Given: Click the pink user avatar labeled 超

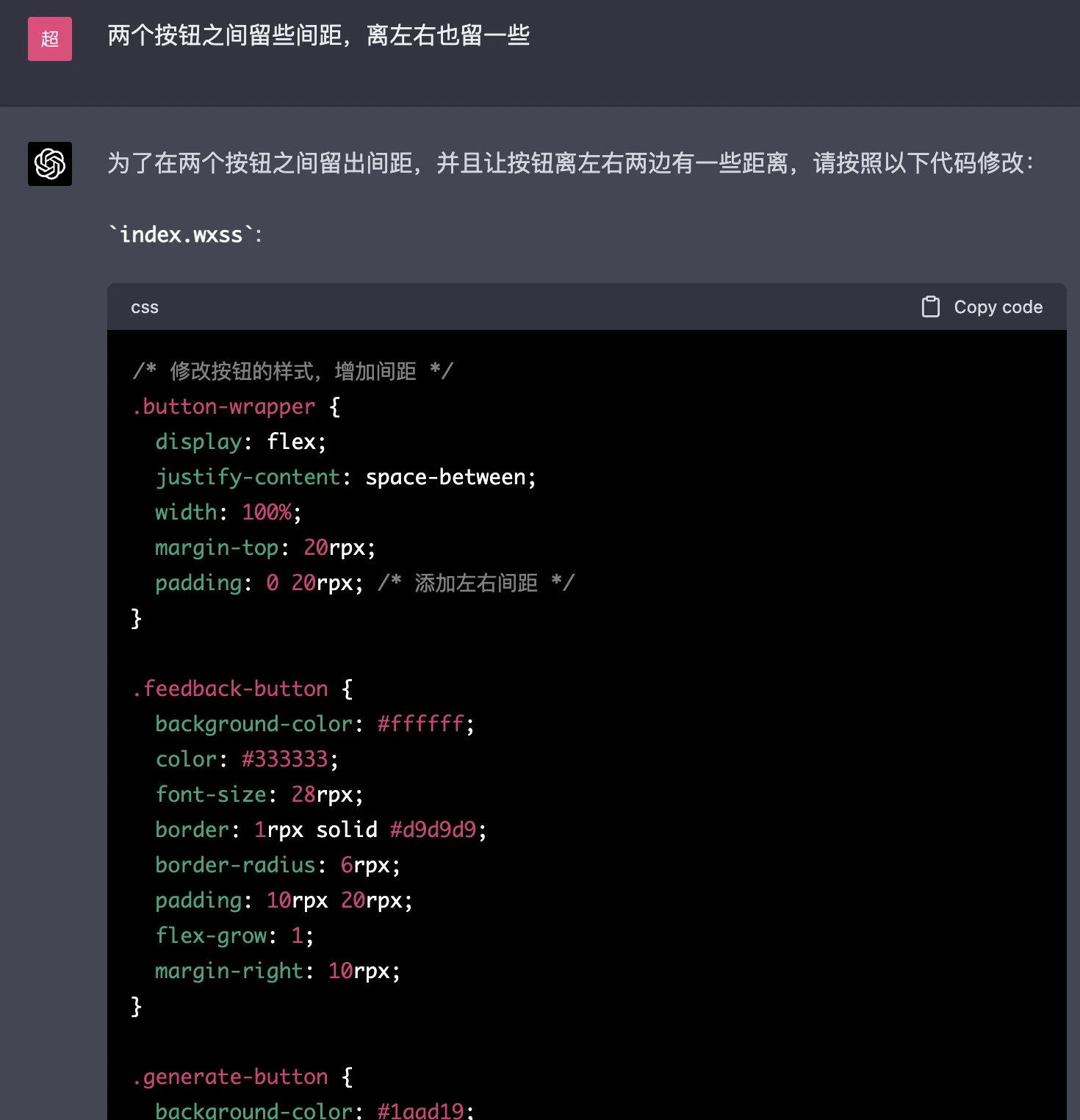Looking at the screenshot, I should (x=50, y=39).
